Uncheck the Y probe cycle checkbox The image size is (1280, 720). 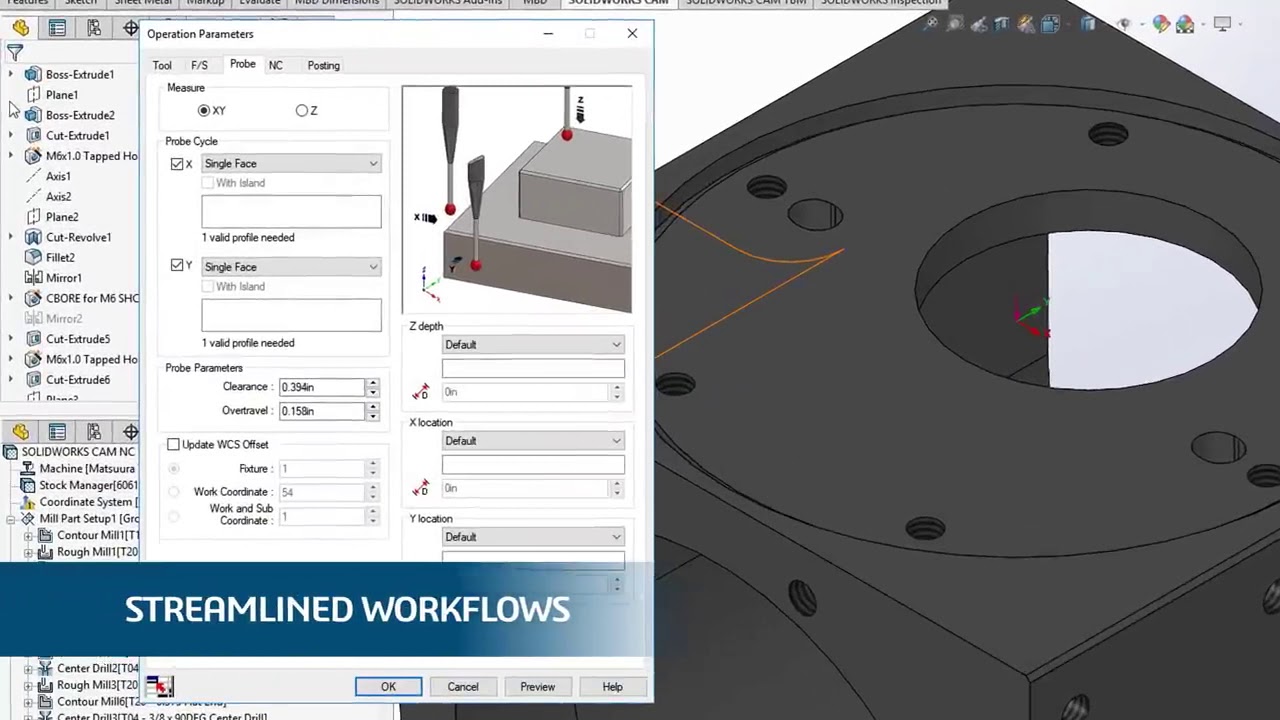tap(177, 265)
